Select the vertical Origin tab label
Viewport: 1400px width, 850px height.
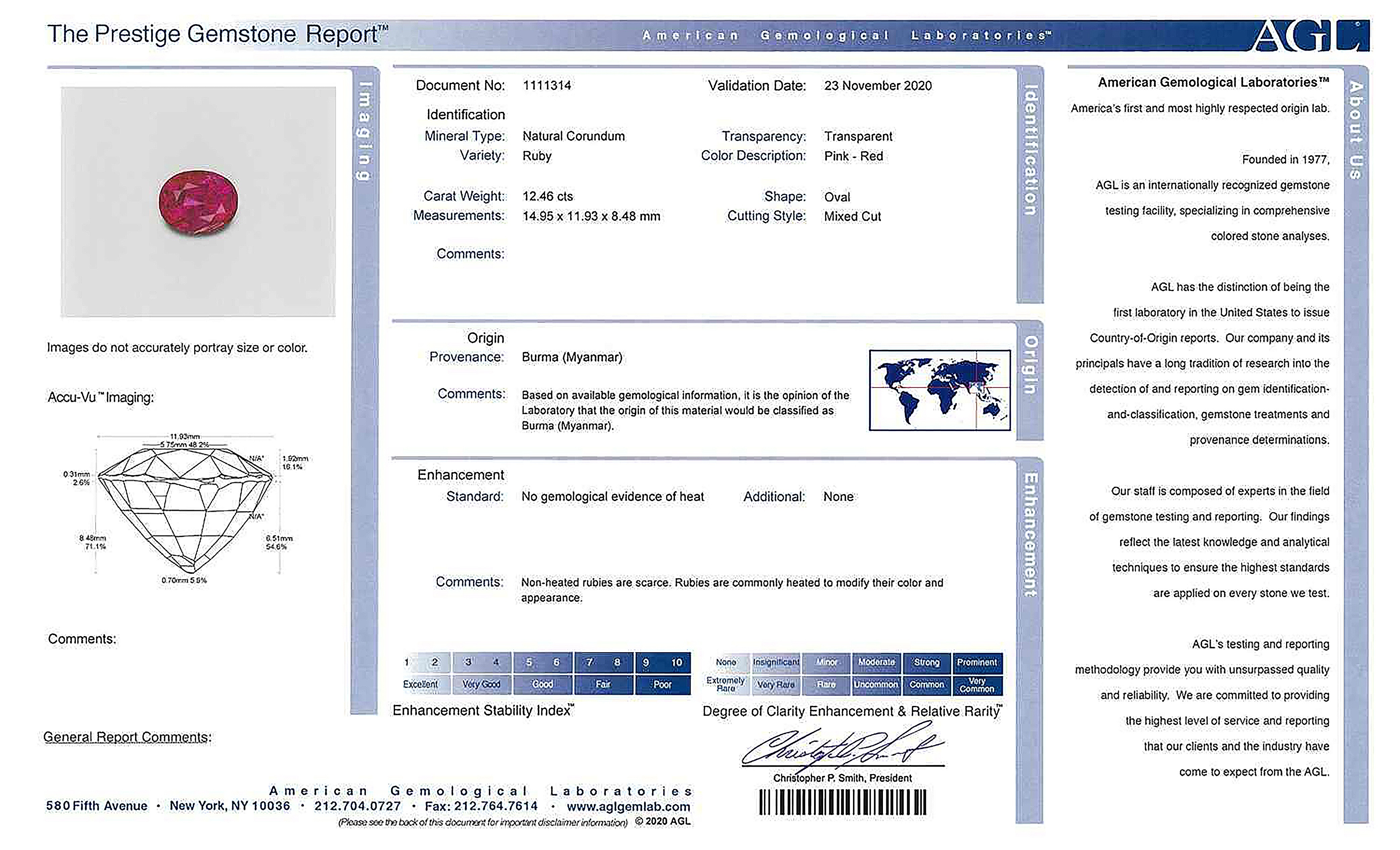(1030, 365)
